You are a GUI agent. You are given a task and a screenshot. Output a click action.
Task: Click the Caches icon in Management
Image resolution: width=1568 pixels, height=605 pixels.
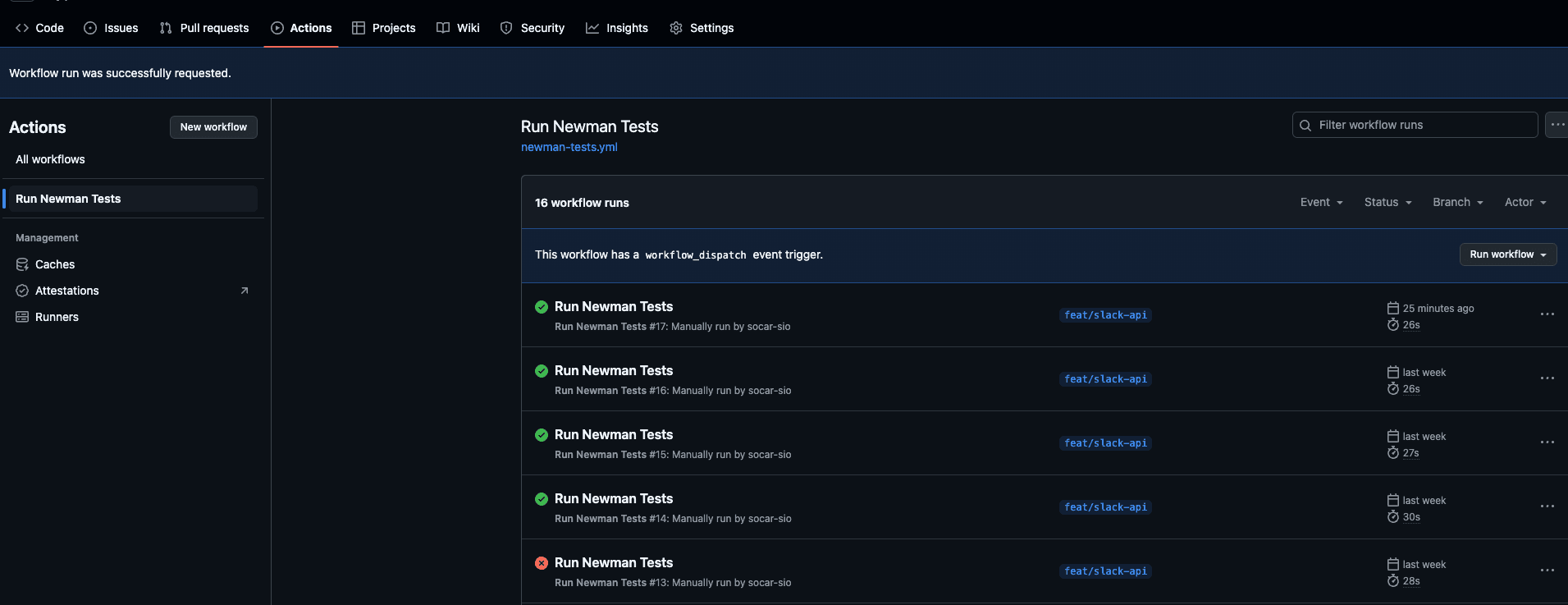point(22,264)
